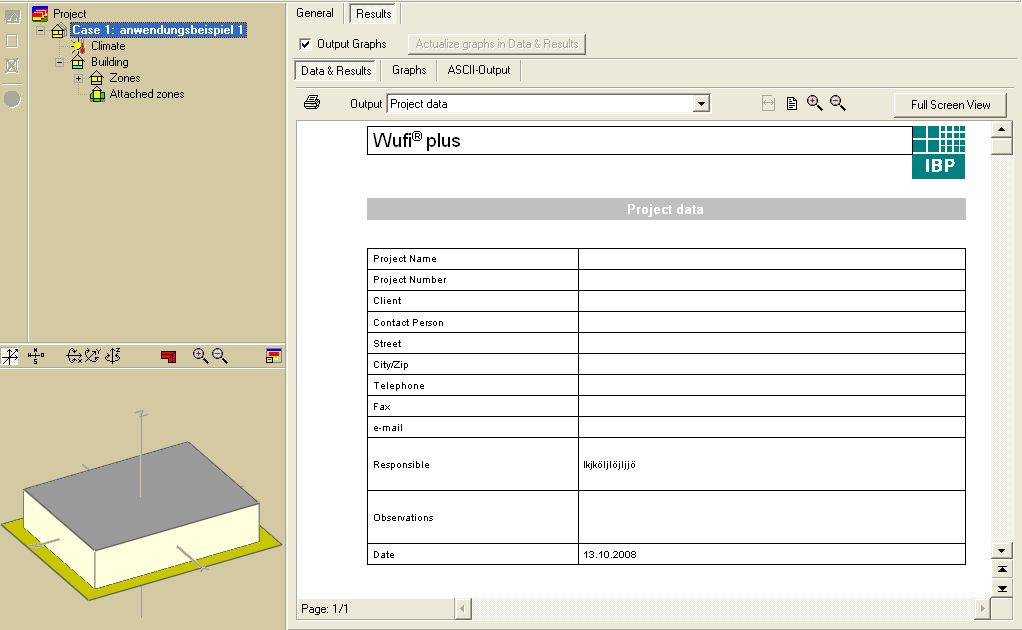Select the Data & Results tab
1022x630 pixels.
[336, 70]
